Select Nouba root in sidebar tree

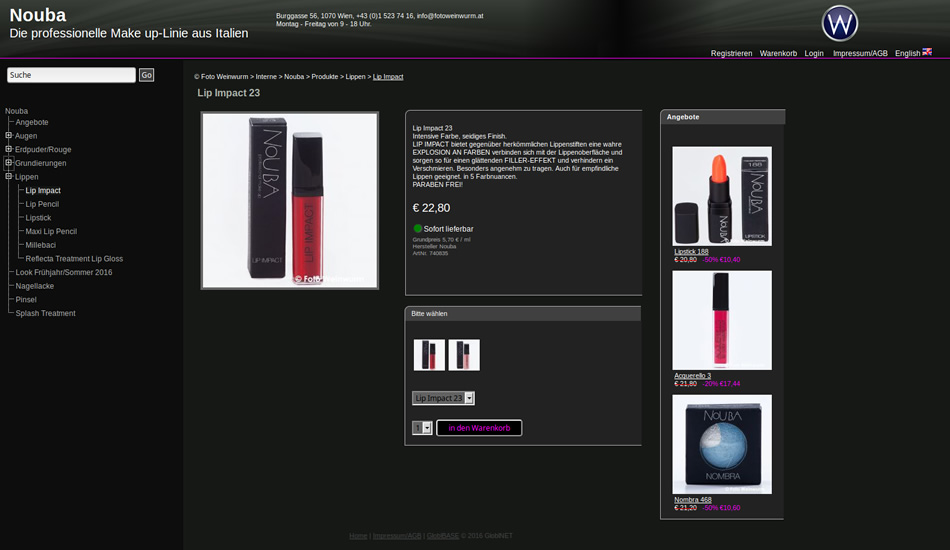tap(16, 111)
